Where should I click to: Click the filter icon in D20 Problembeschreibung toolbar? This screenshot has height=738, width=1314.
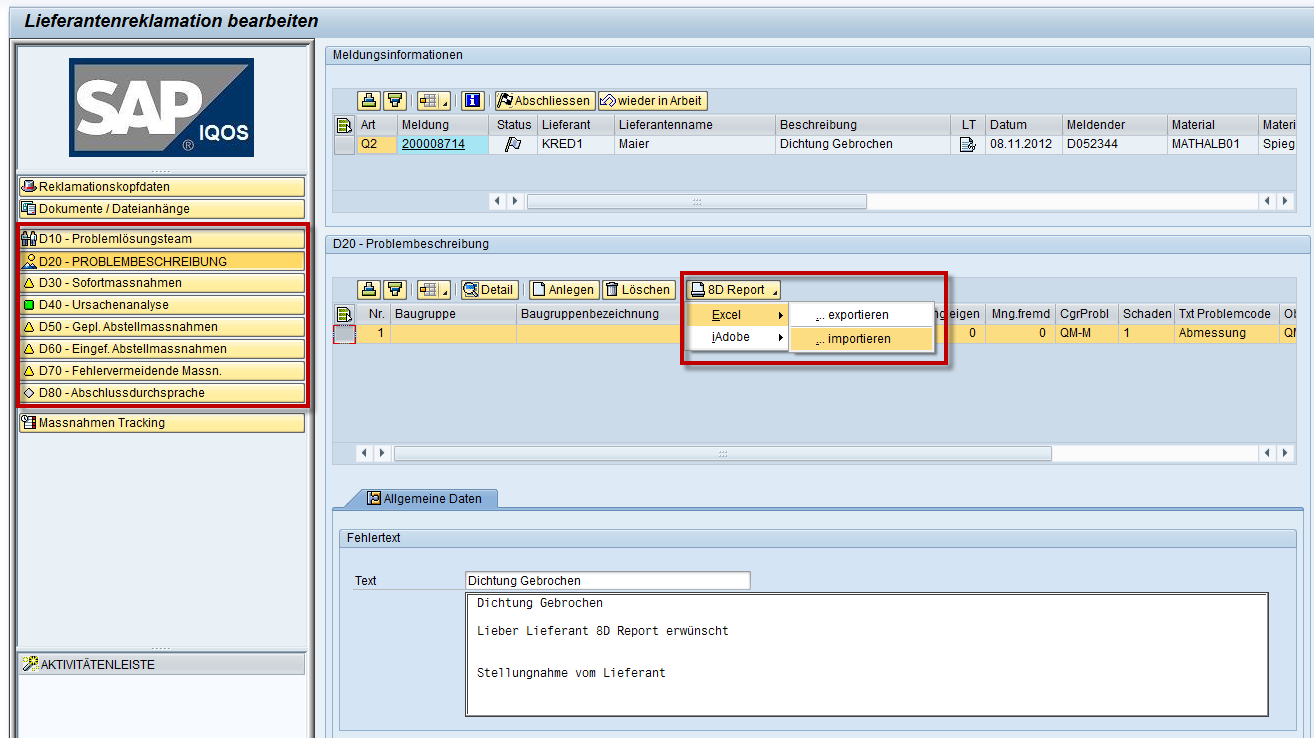pyautogui.click(x=394, y=290)
